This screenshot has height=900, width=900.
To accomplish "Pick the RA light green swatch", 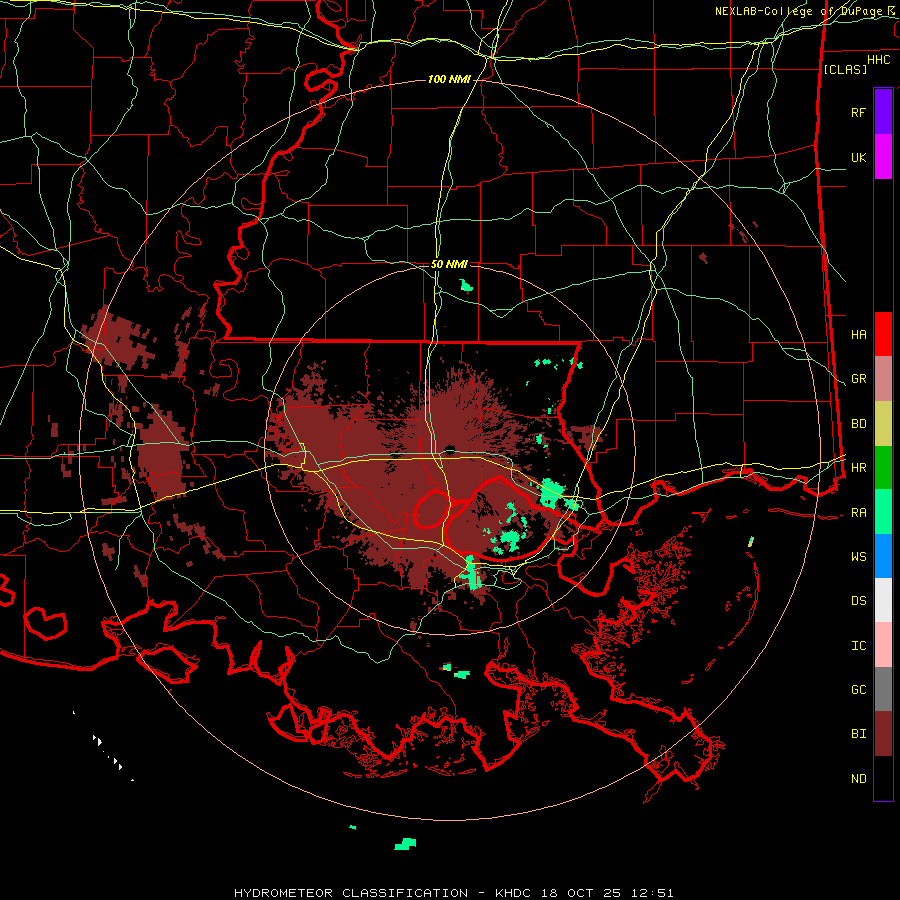I will pos(883,512).
